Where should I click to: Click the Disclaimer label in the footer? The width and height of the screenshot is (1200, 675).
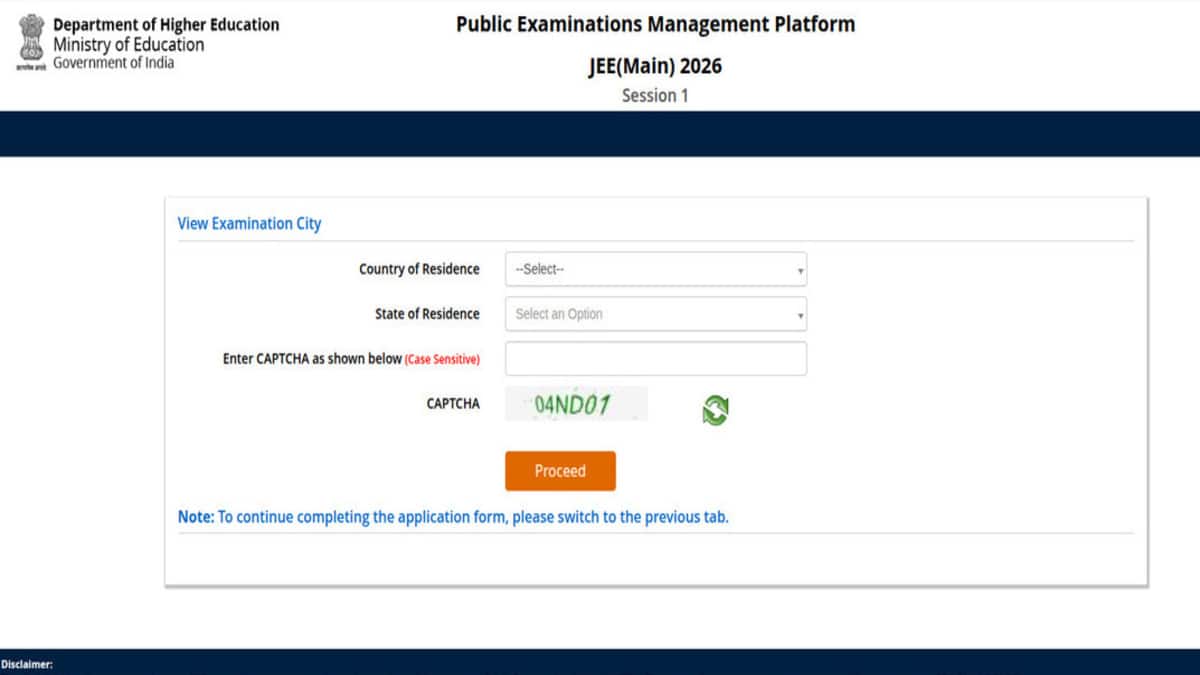pyautogui.click(x=27, y=665)
